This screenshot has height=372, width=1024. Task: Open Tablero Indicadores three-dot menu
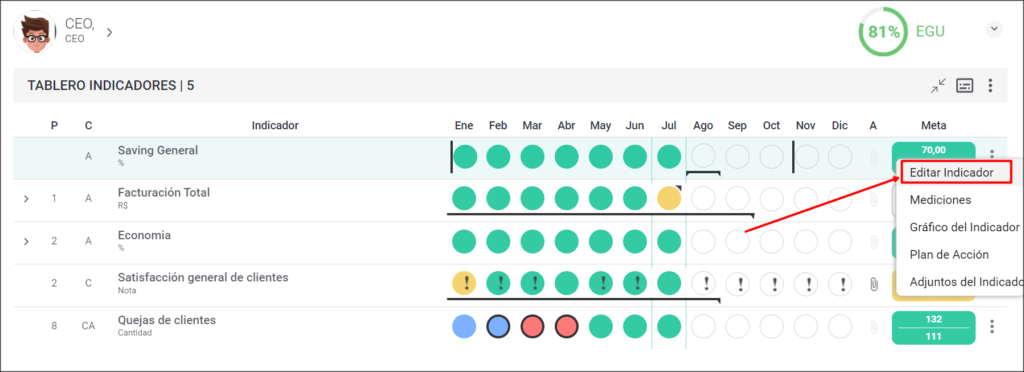click(990, 85)
